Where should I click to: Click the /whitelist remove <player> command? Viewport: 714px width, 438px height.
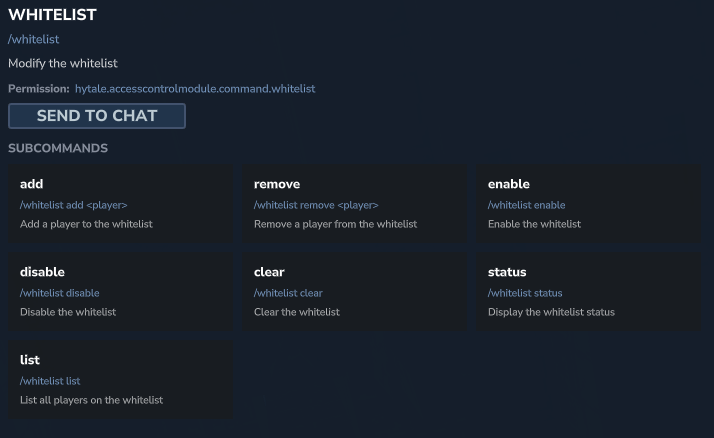pos(316,205)
